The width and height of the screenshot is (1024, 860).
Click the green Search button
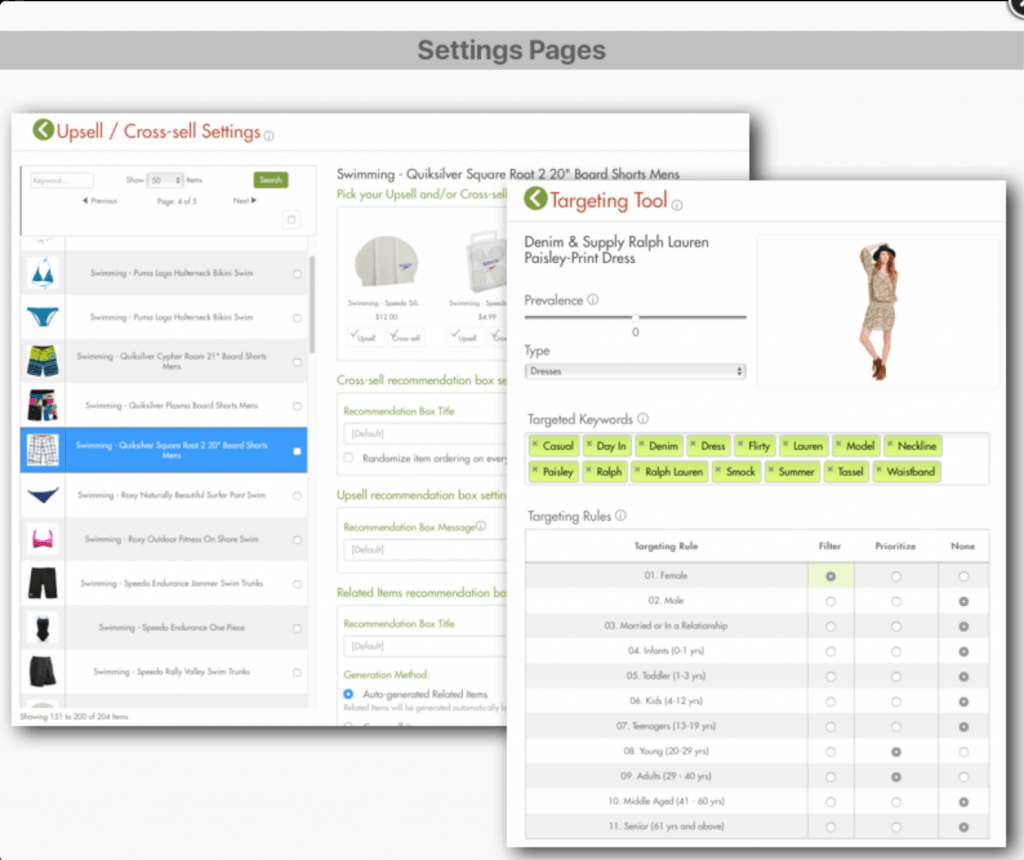270,180
